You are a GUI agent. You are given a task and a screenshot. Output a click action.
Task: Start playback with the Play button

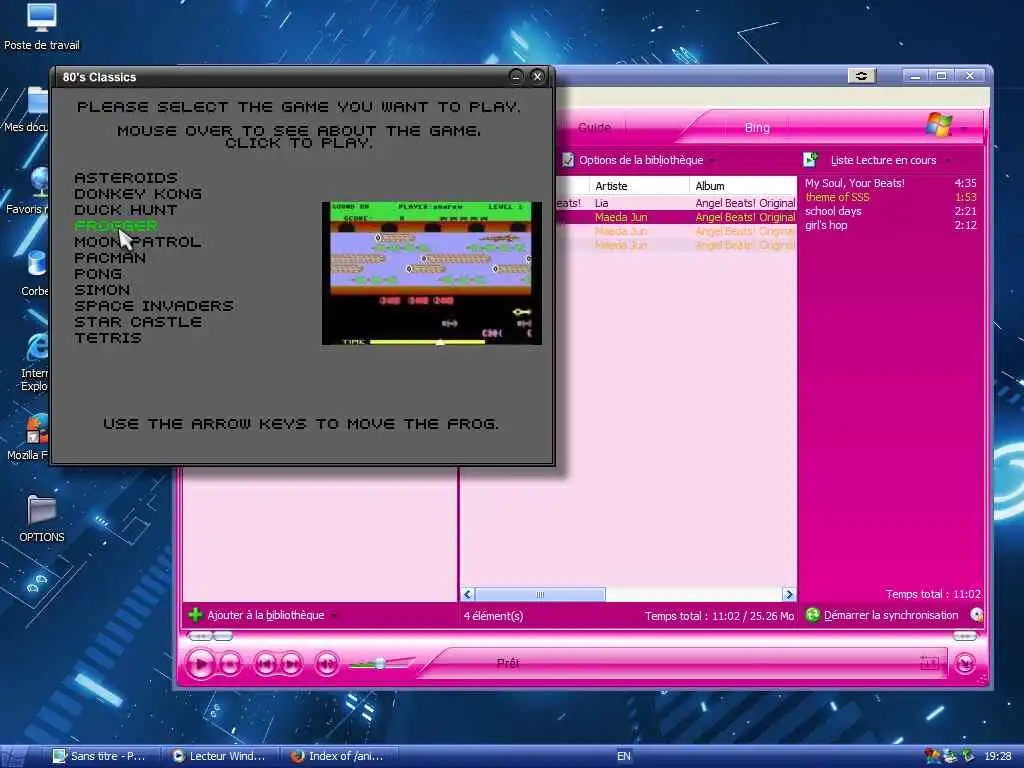pos(200,664)
